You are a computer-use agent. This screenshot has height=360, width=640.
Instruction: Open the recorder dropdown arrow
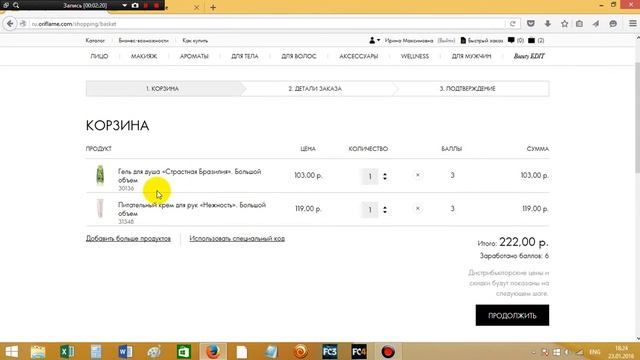[124, 5]
